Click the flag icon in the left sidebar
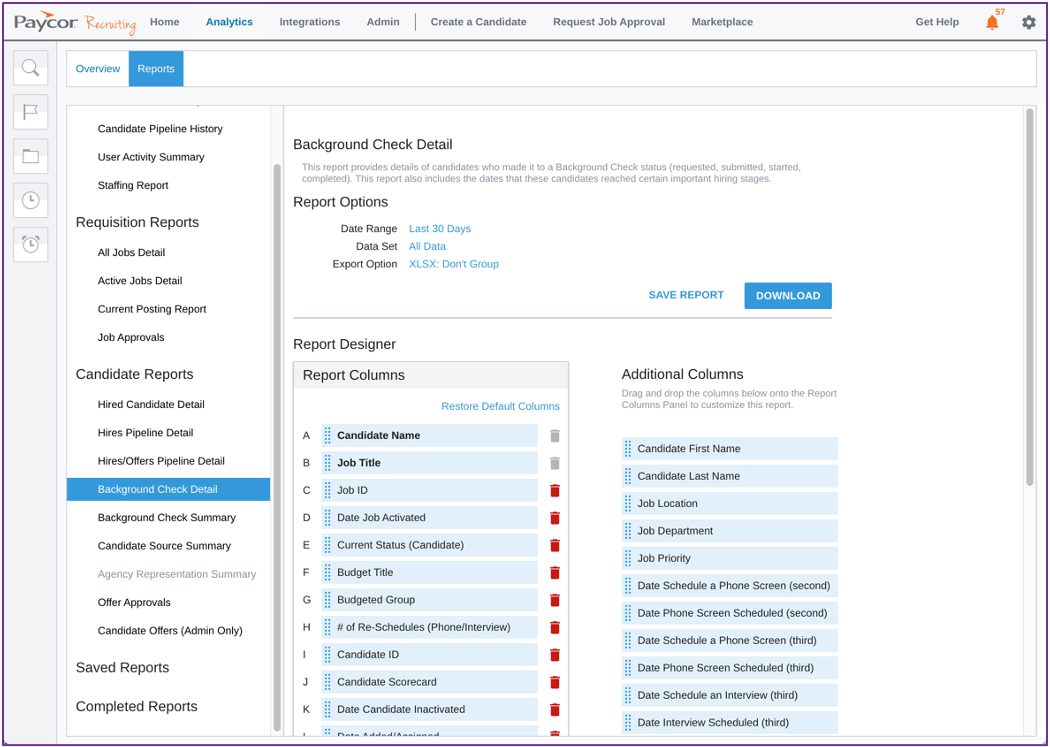This screenshot has height=747, width=1050. [30, 112]
